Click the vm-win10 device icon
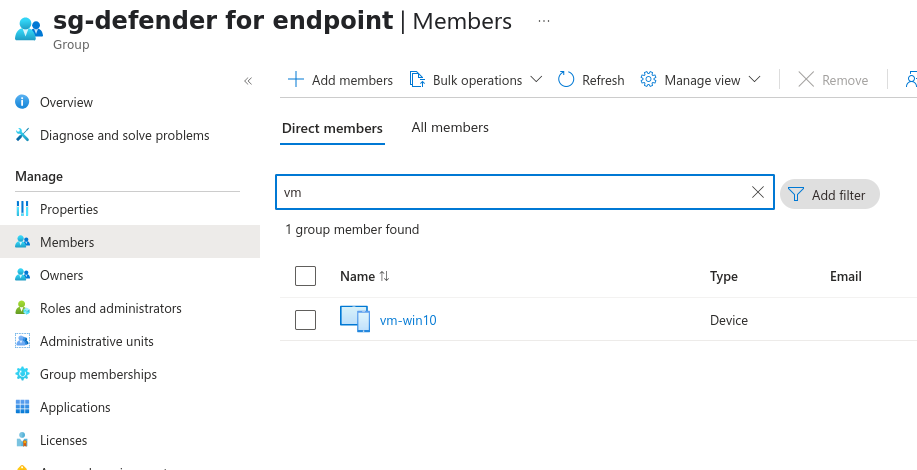 click(x=355, y=320)
